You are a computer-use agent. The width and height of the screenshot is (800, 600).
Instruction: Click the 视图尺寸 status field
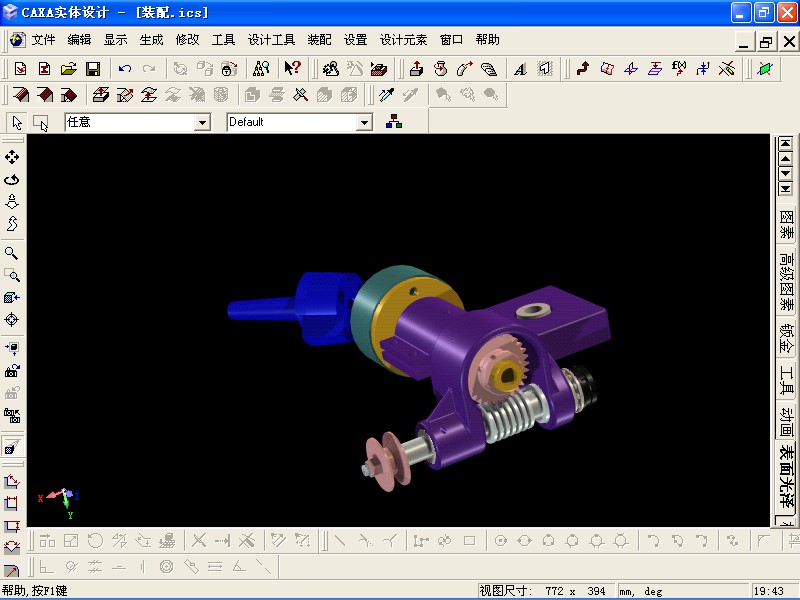(546, 591)
